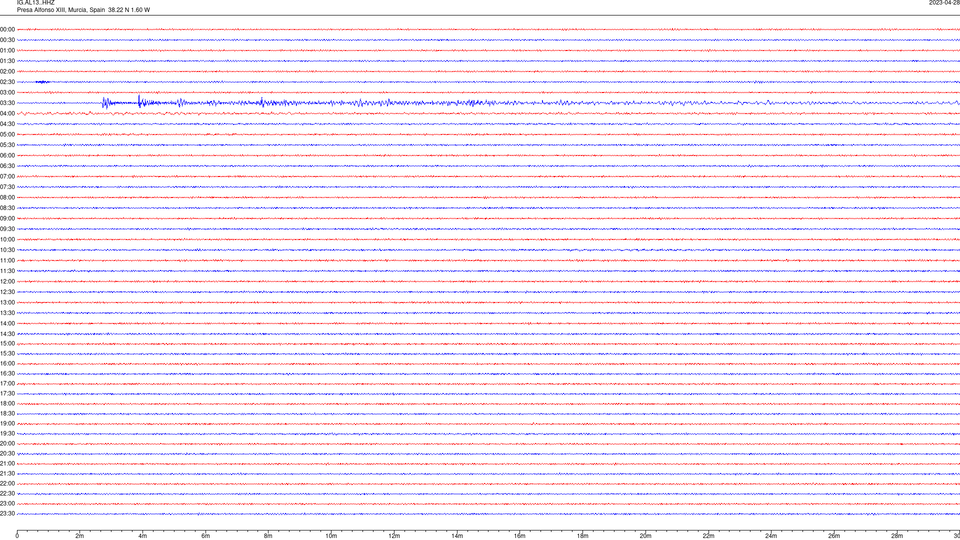Select the 09:30 time label

[x=7, y=229]
